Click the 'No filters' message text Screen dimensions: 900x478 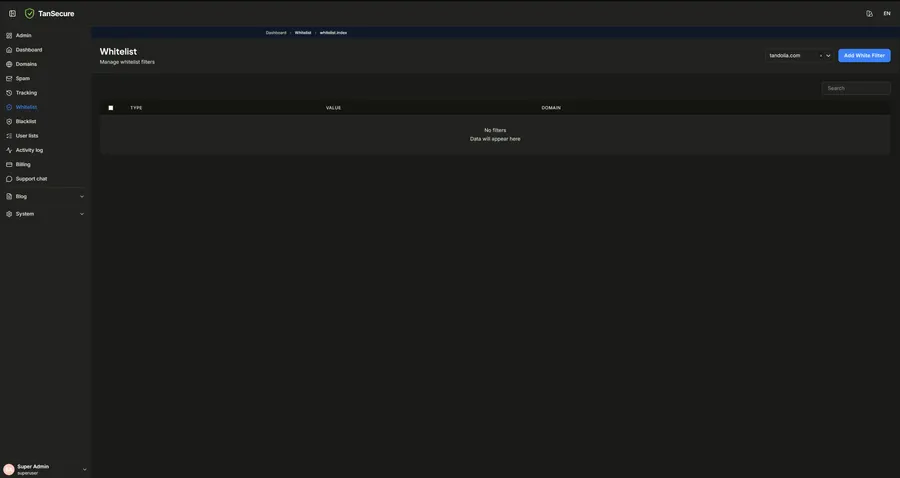[x=495, y=130]
